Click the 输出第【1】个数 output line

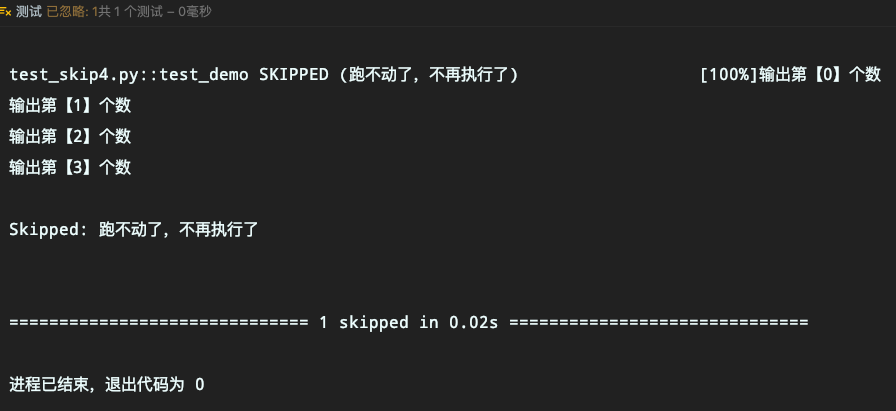pyautogui.click(x=70, y=106)
